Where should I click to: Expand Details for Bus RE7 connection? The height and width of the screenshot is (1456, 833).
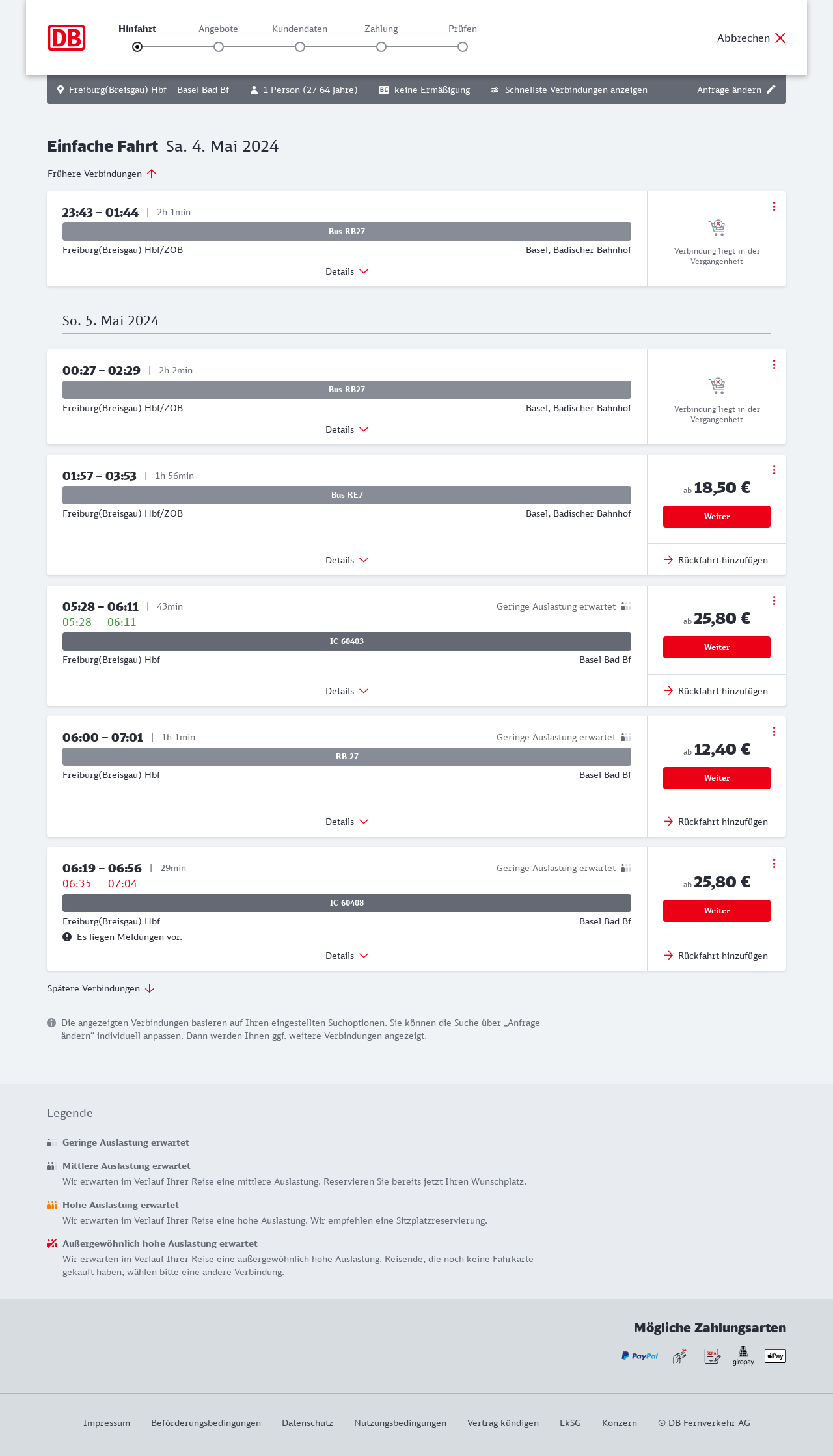coord(347,560)
